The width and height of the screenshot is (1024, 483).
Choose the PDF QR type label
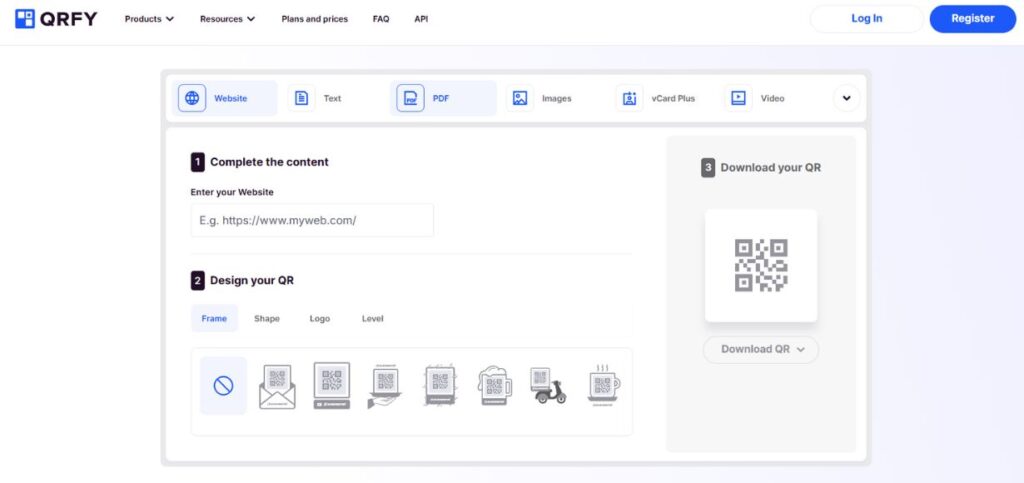point(441,99)
